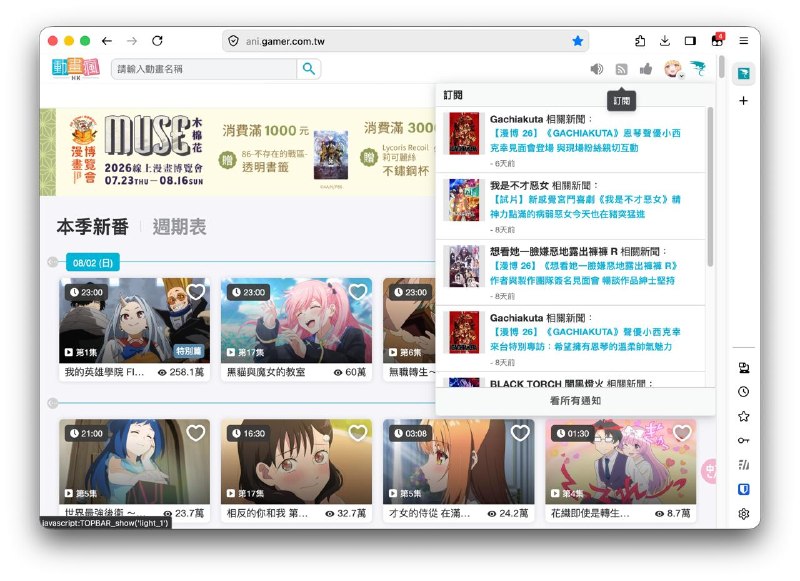Favorite the 21:00 世界最強後衛 heart
Viewport: 800px width, 581px height.
pos(196,433)
